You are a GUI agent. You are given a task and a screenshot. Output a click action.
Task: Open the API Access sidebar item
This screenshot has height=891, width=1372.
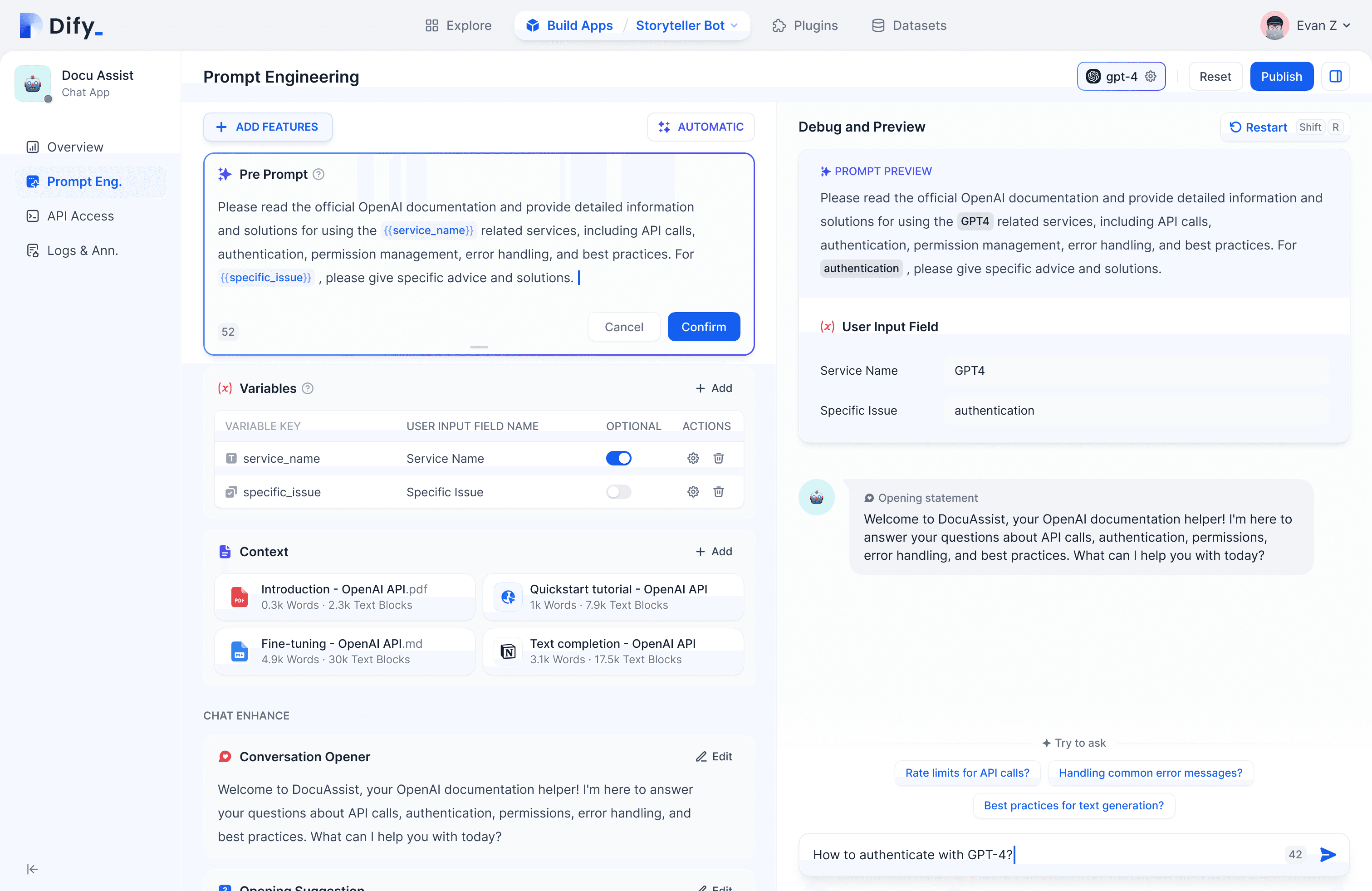(x=80, y=216)
